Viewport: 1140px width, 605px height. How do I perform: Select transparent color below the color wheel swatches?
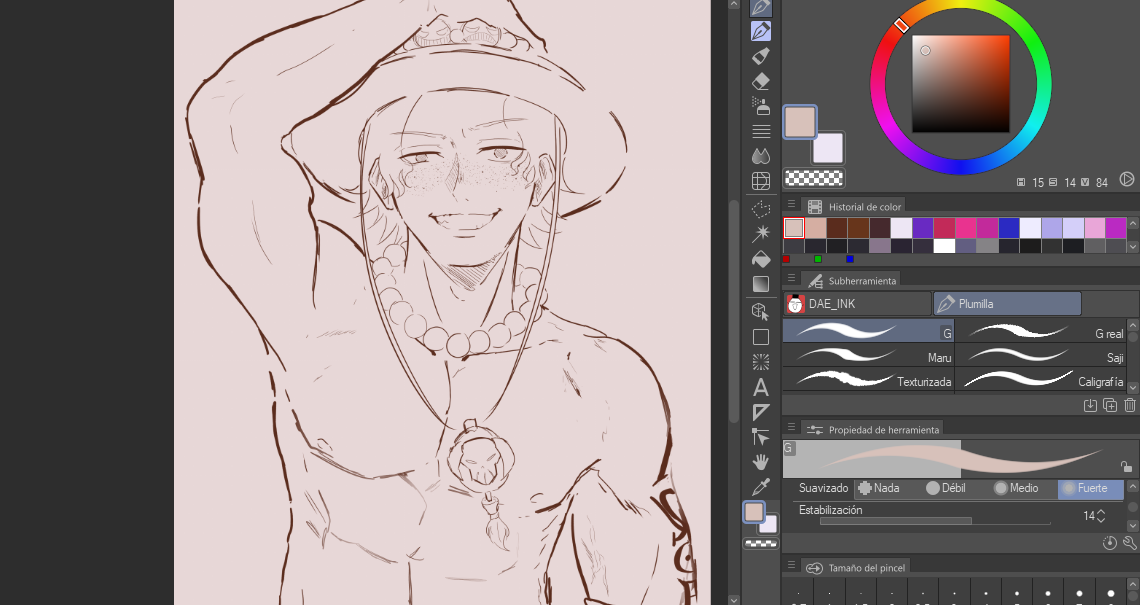[814, 177]
